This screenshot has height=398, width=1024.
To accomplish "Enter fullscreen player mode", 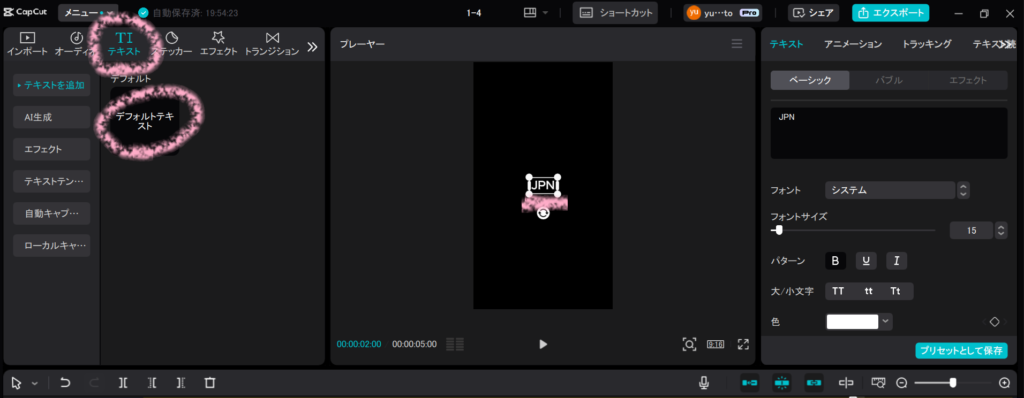I will [743, 344].
